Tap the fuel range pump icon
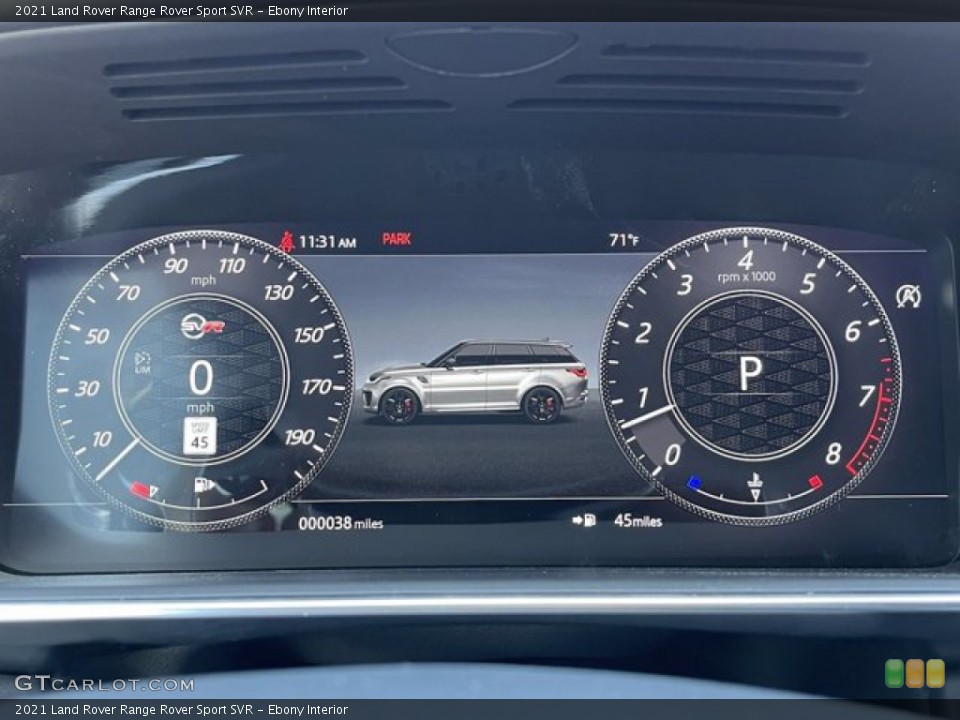Image resolution: width=960 pixels, height=720 pixels. coord(584,520)
